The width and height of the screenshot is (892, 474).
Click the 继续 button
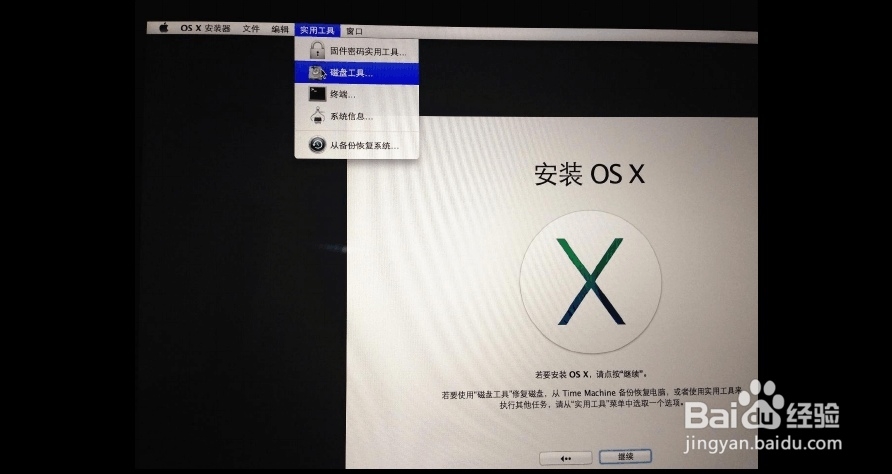pyautogui.click(x=625, y=456)
